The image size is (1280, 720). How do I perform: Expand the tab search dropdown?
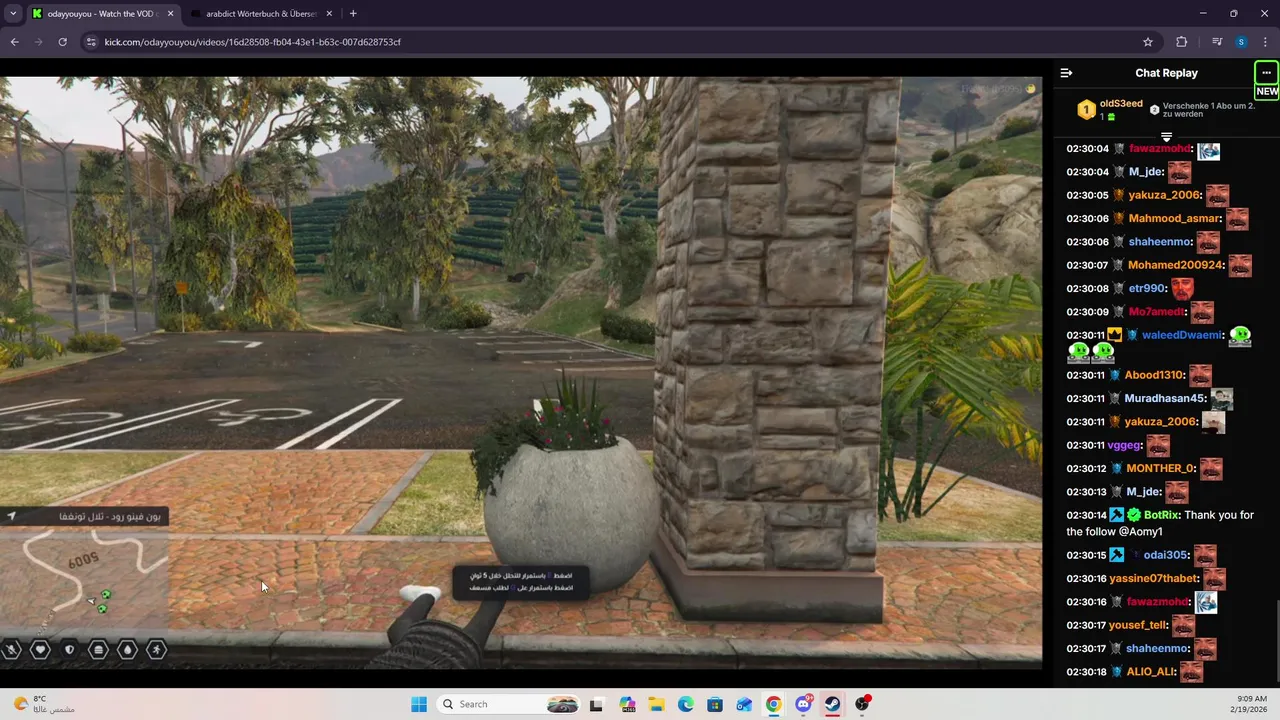[x=13, y=13]
